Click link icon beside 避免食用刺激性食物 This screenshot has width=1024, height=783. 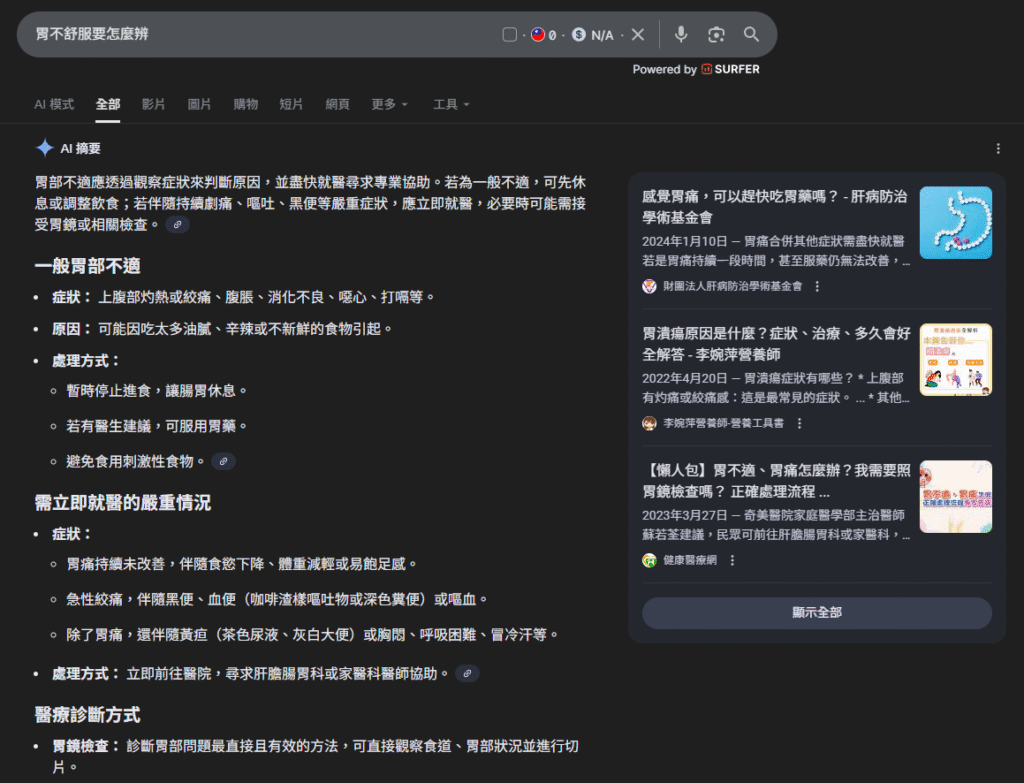223,461
